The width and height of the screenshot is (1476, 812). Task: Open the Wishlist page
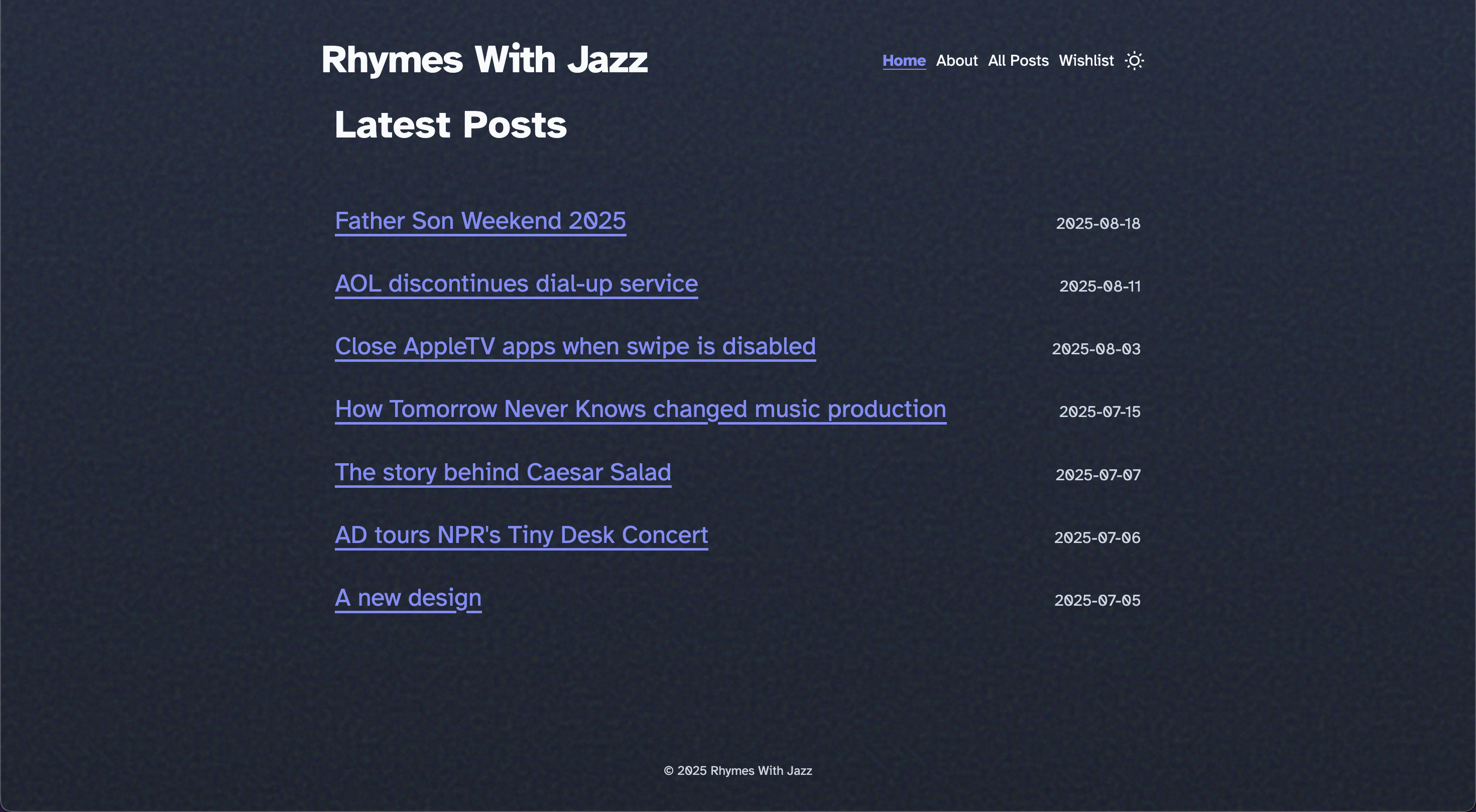1086,61
